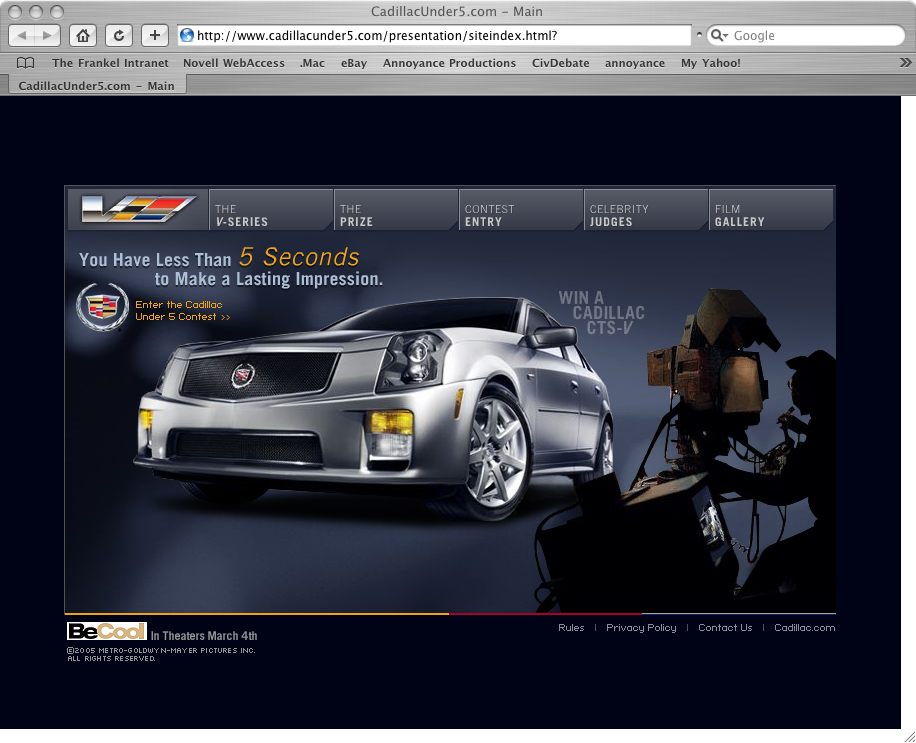Open the CivDebate bookmark
Screen dimensions: 916x743
560,63
